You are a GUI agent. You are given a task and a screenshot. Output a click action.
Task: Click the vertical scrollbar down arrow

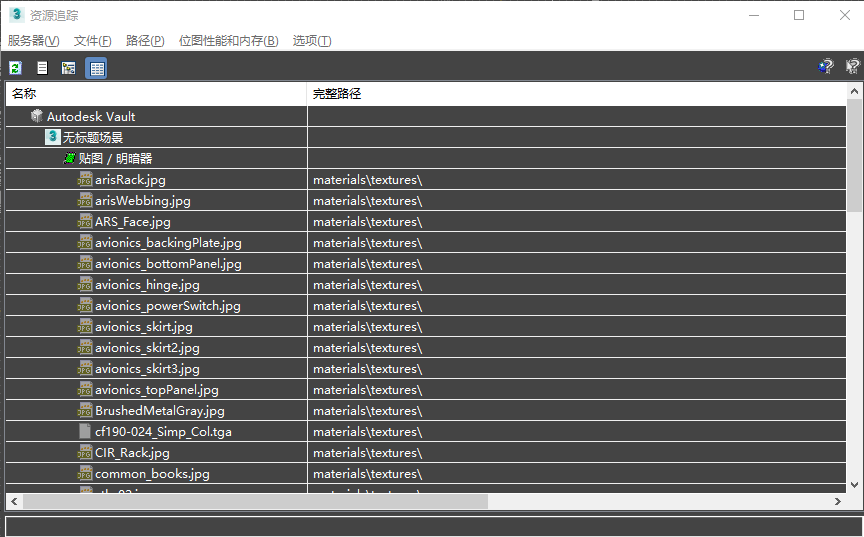[855, 485]
